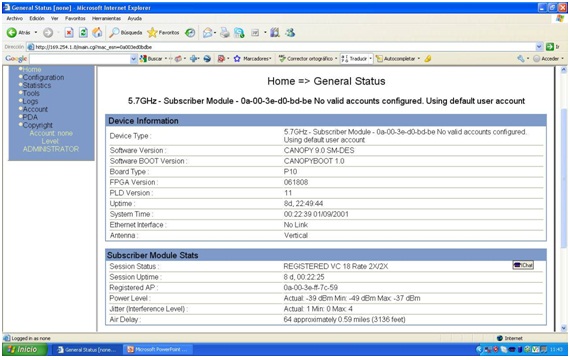Open Back button history dropdown arrow
Viewport: 570px width, 360px height.
tap(36, 33)
